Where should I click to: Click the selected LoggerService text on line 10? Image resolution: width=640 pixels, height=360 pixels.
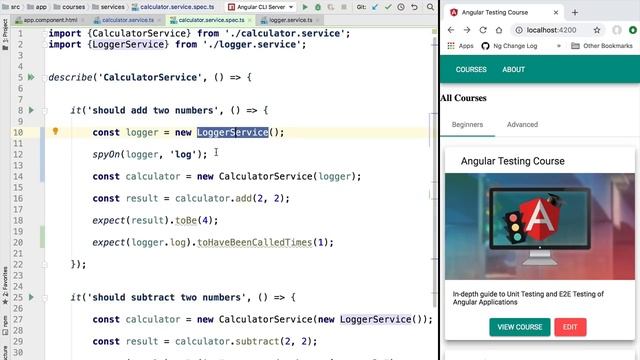click(x=233, y=132)
